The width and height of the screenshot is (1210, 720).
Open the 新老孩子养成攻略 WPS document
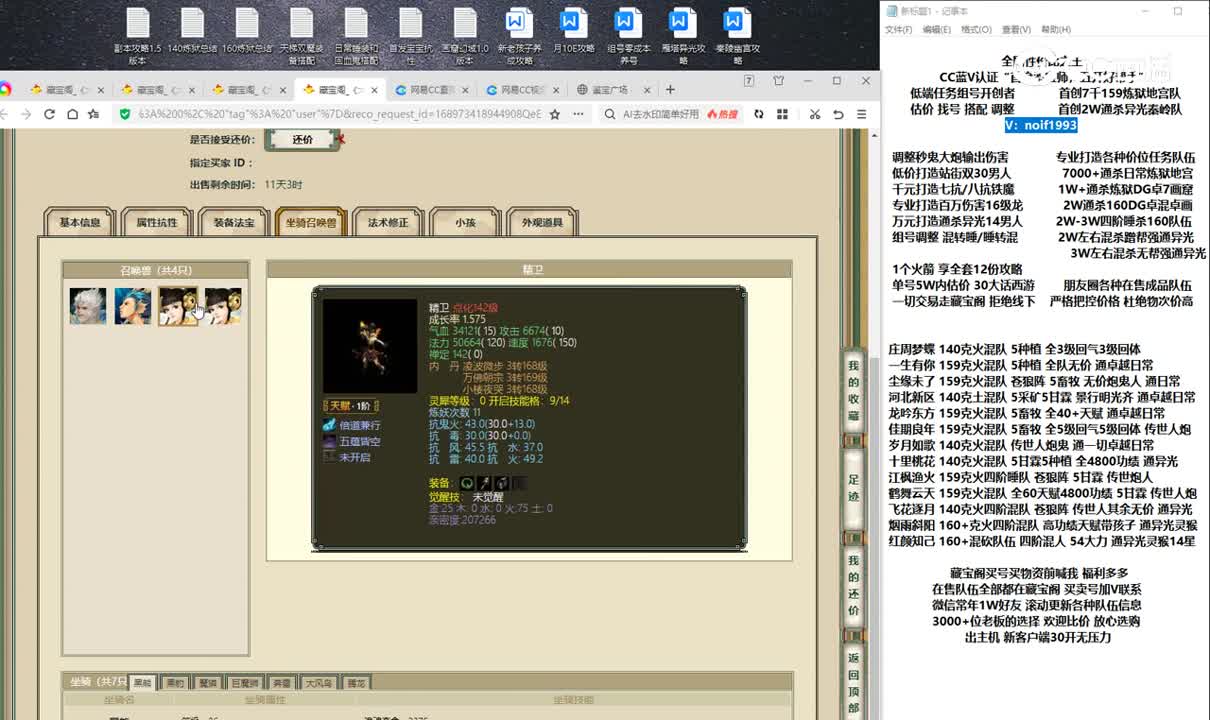[x=519, y=36]
